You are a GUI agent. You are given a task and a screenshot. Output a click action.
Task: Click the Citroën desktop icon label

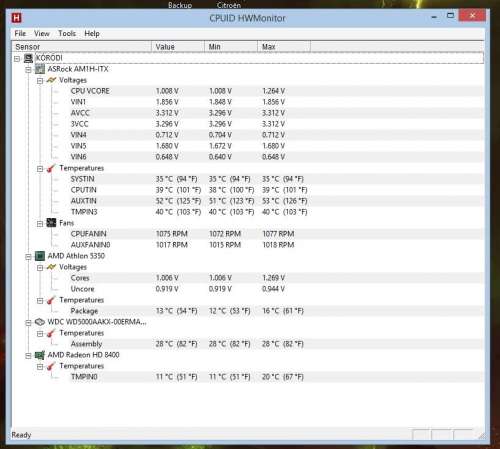tap(229, 5)
